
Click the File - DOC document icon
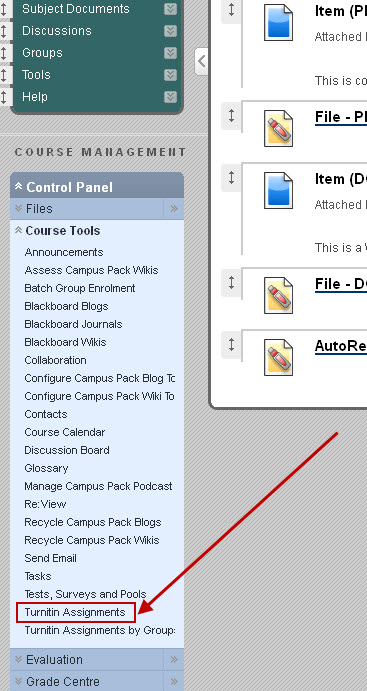pyautogui.click(x=278, y=295)
